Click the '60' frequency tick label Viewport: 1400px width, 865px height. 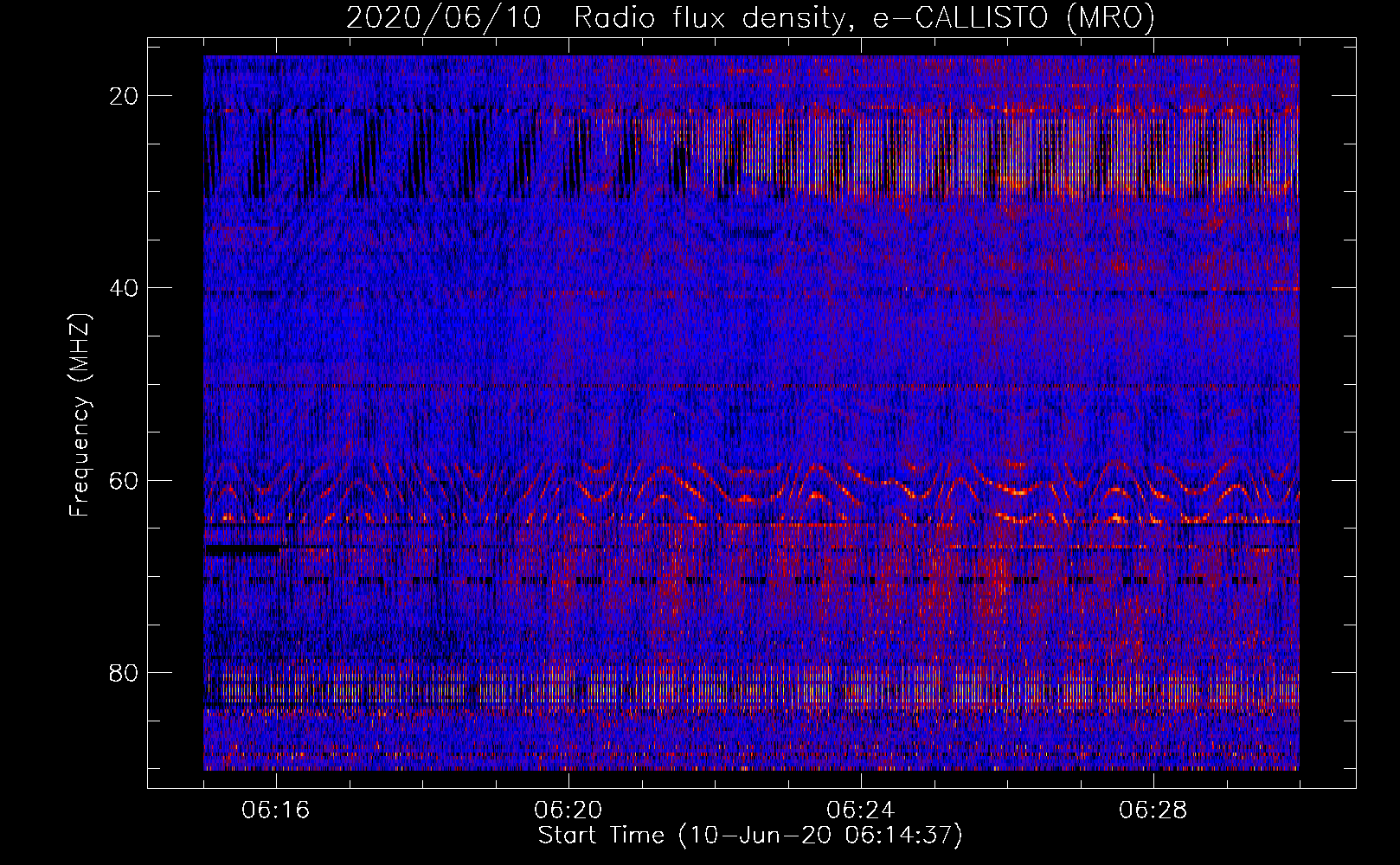pos(125,480)
